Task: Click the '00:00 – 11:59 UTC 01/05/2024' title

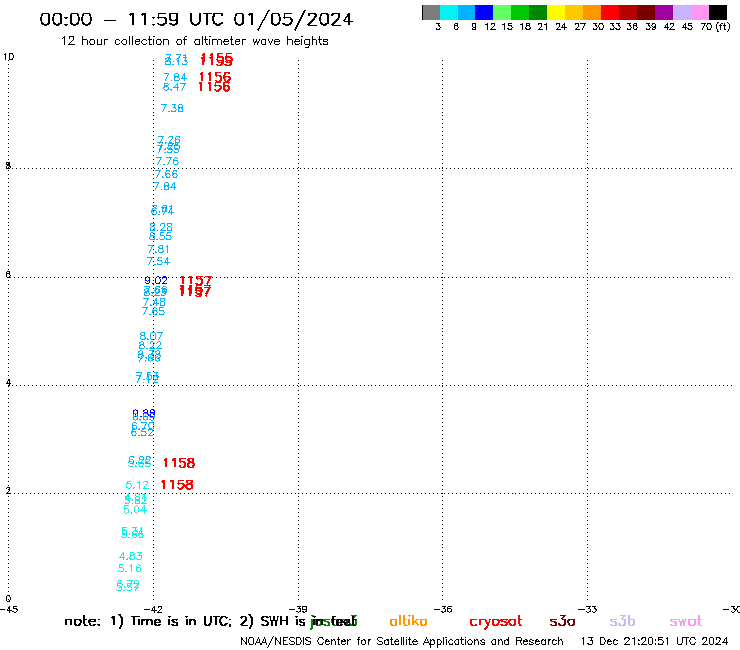Action: (196, 19)
